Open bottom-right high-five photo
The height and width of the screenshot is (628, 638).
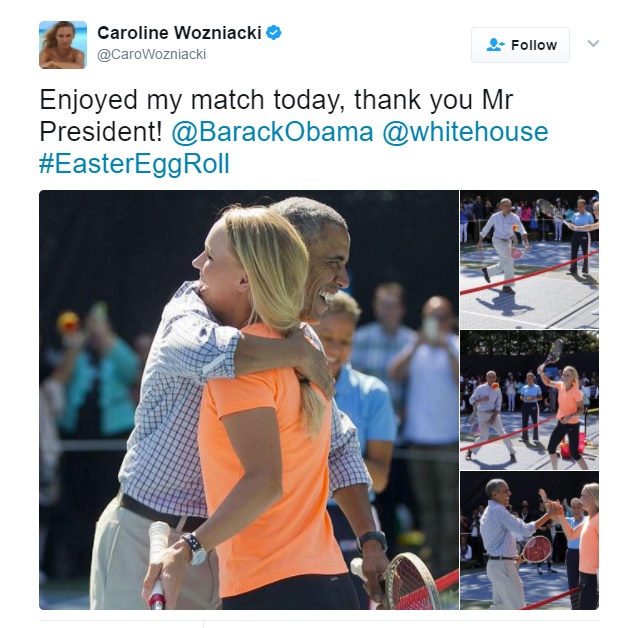[529, 540]
